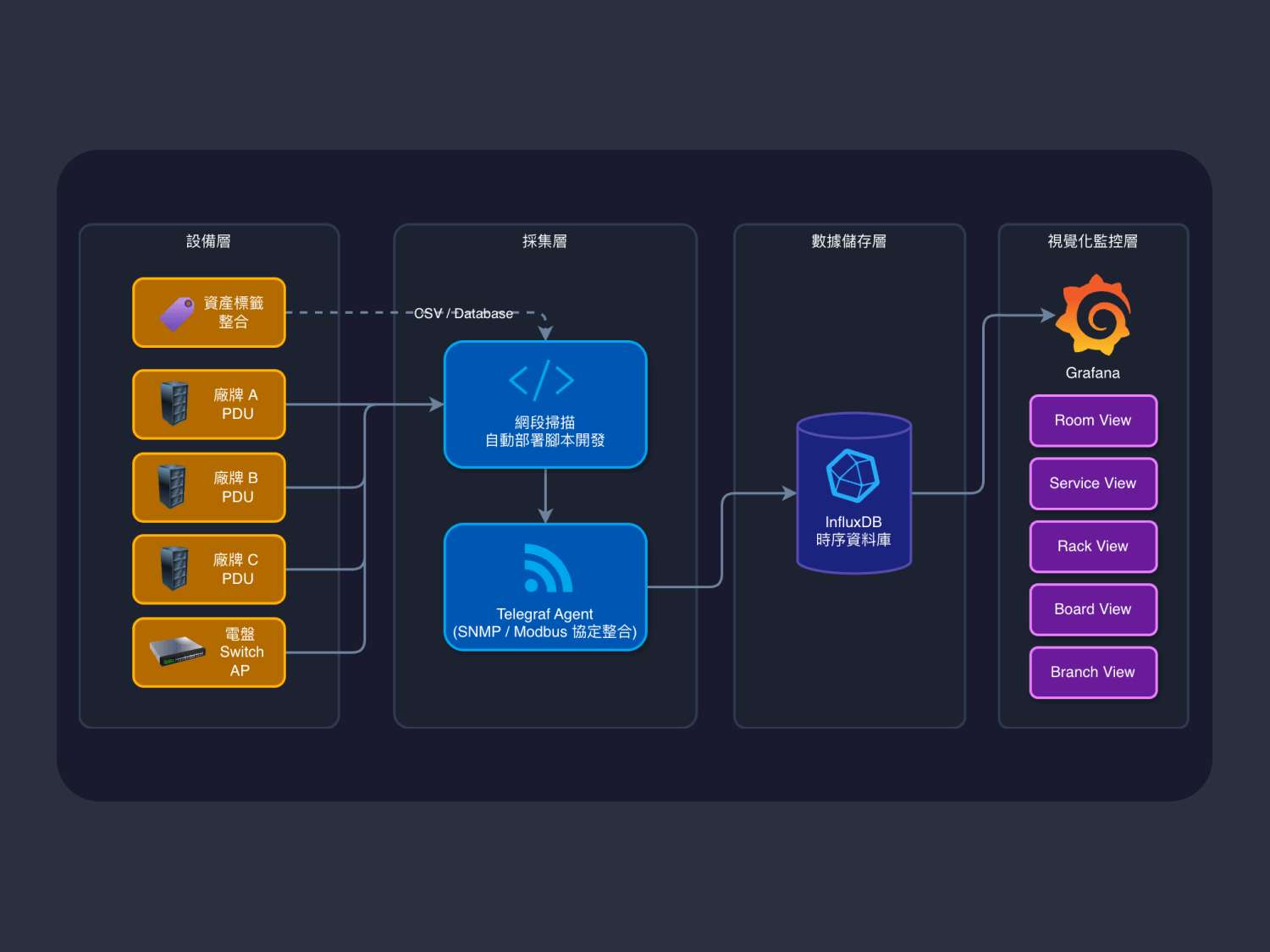Select the 設備層 layer title
Screen dimensions: 1270x952
pos(208,241)
